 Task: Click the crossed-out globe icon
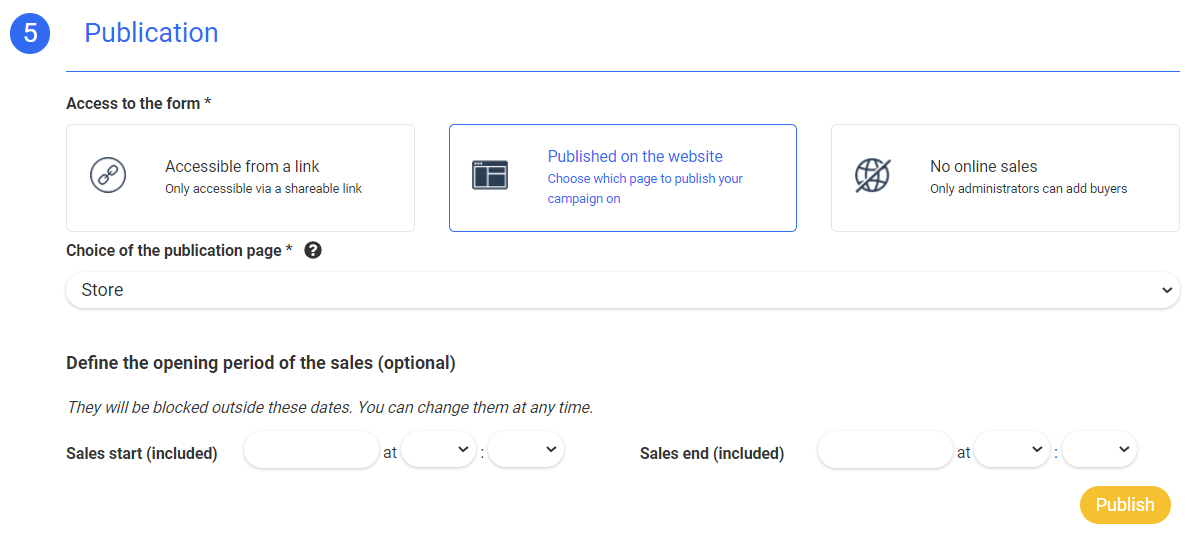click(872, 175)
